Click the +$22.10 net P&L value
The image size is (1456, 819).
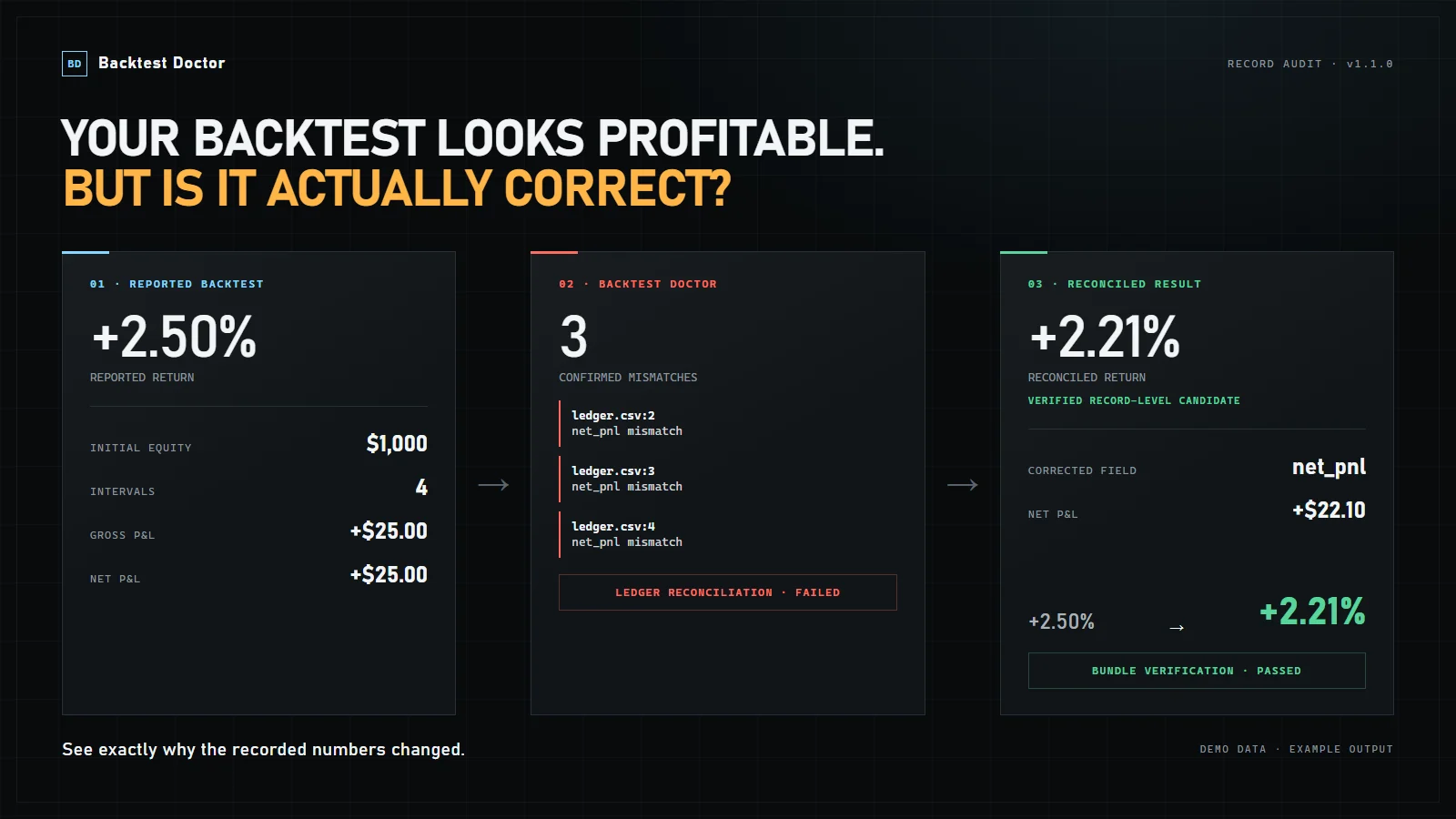click(1330, 510)
